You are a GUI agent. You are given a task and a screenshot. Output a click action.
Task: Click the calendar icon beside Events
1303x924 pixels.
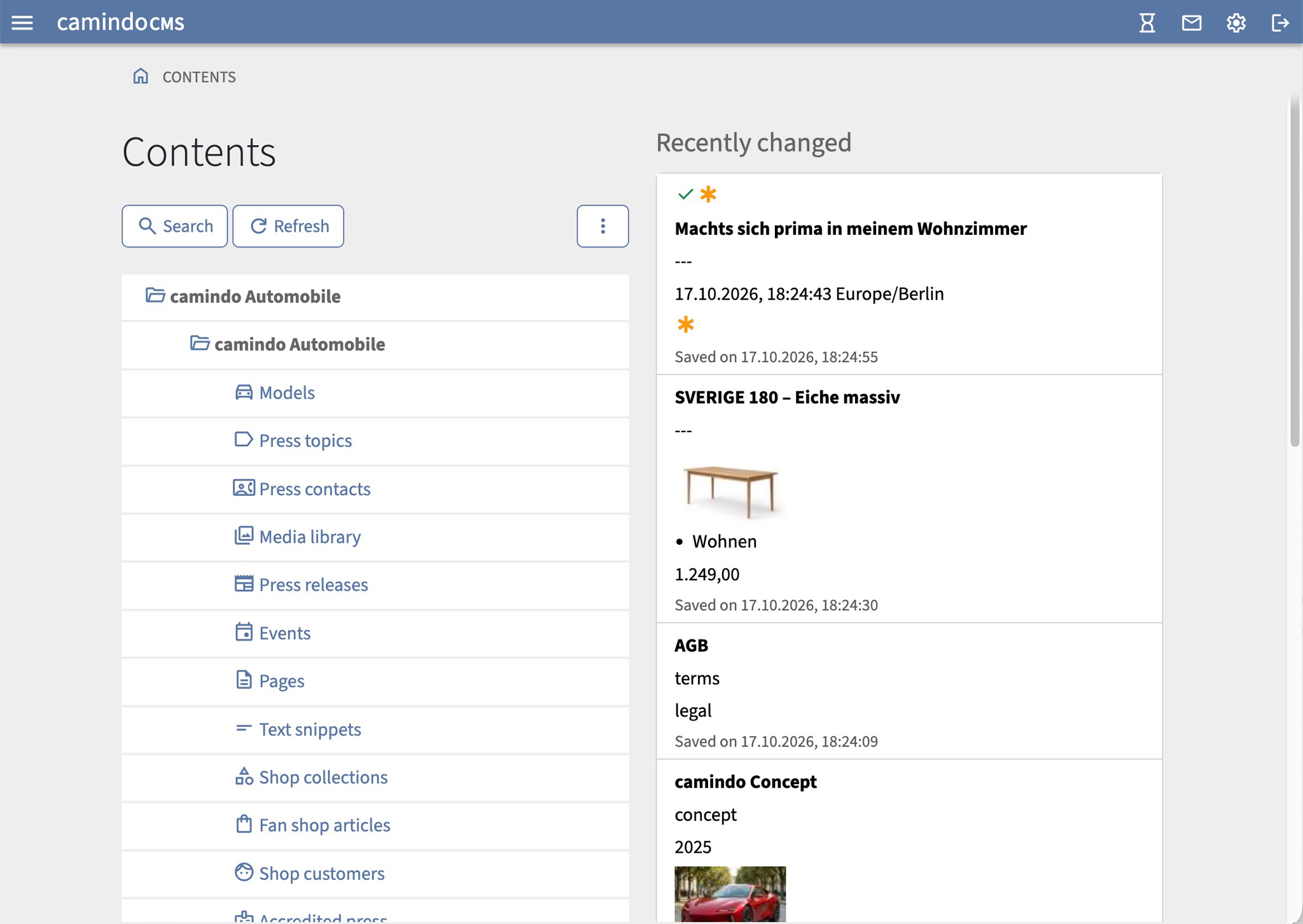coord(244,632)
